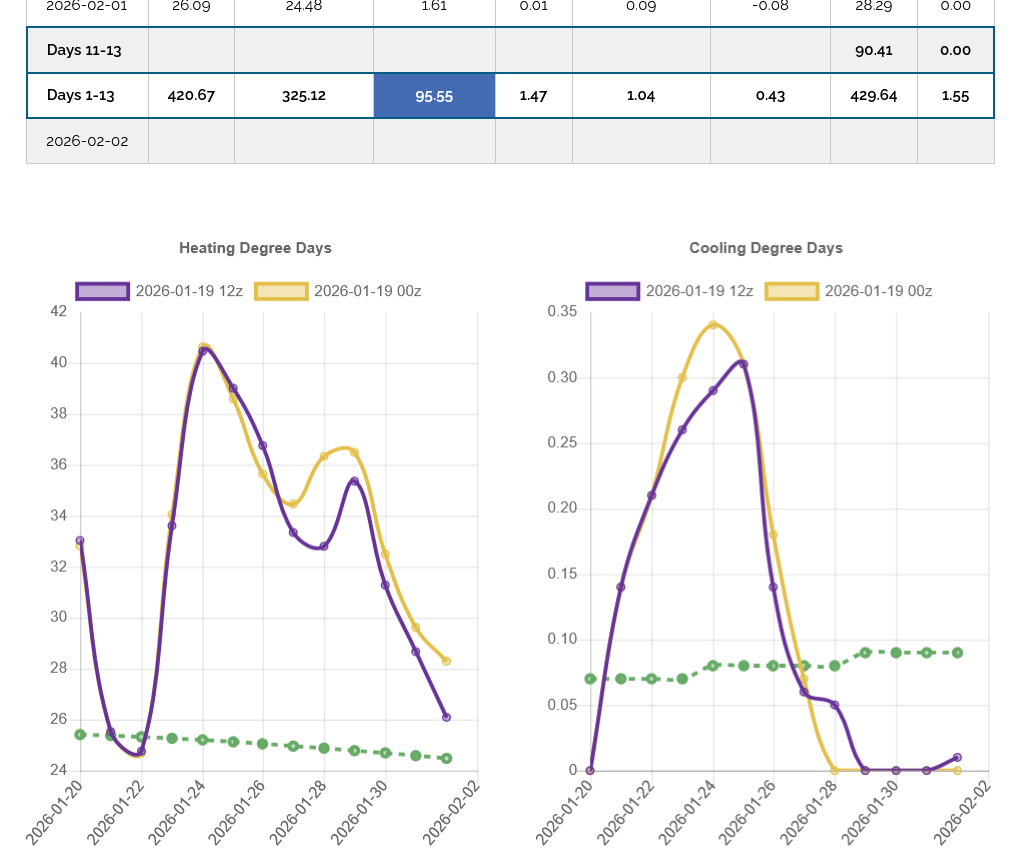Click the Cooling Degree Days chart title
The height and width of the screenshot is (864, 1020).
point(766,248)
